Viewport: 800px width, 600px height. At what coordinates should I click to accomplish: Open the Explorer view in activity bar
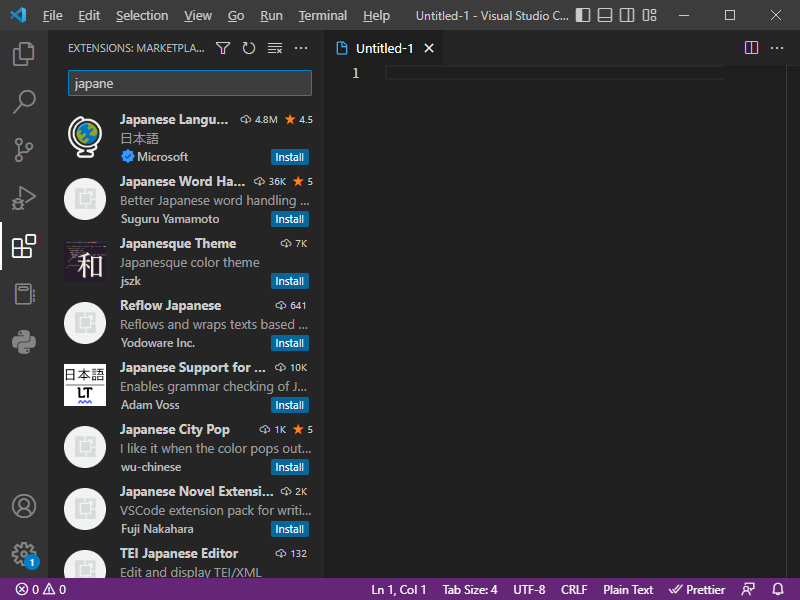[23, 54]
